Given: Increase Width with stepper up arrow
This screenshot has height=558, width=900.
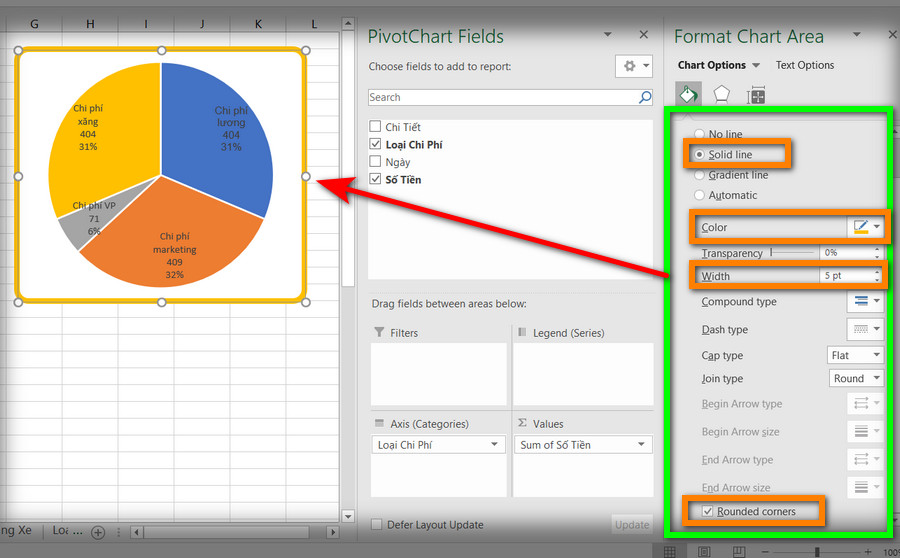Looking at the screenshot, I should pyautogui.click(x=877, y=272).
